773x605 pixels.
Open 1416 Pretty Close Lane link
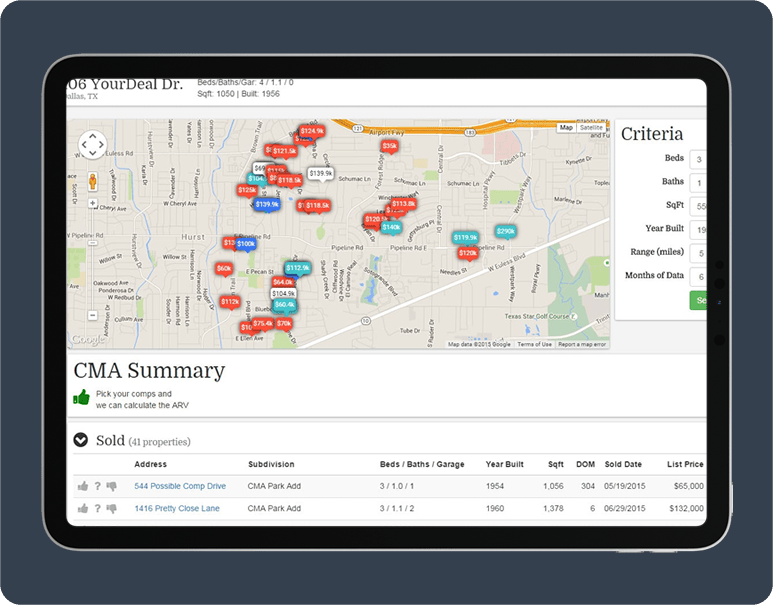178,509
